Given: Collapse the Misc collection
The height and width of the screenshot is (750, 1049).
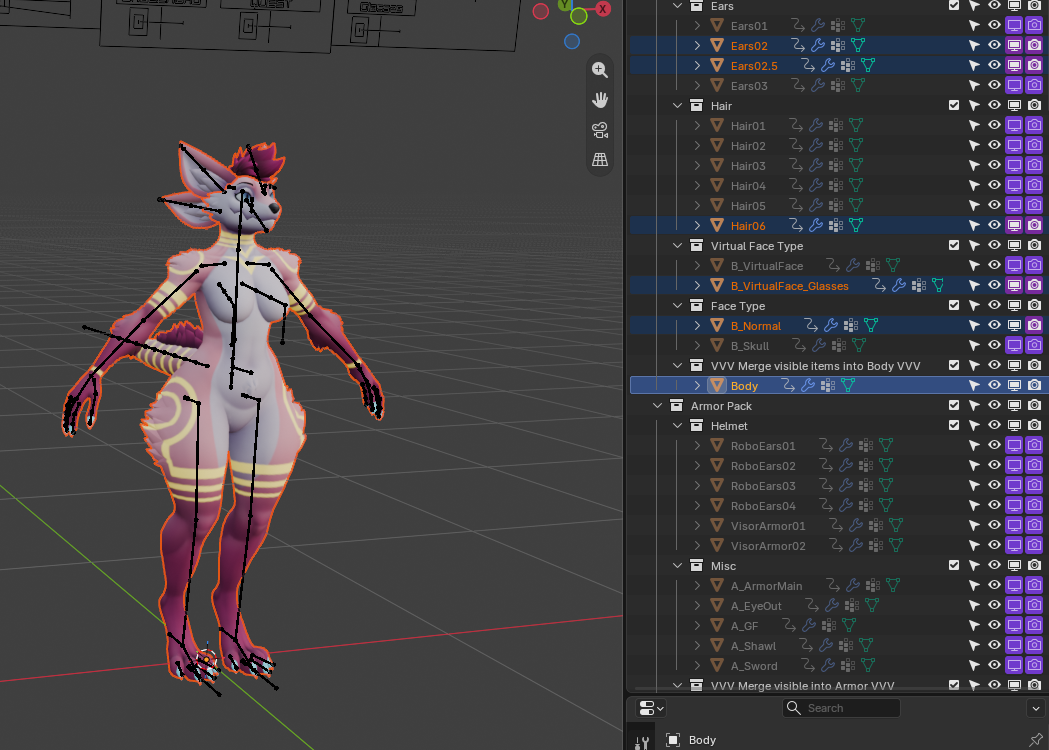Looking at the screenshot, I should coord(677,565).
